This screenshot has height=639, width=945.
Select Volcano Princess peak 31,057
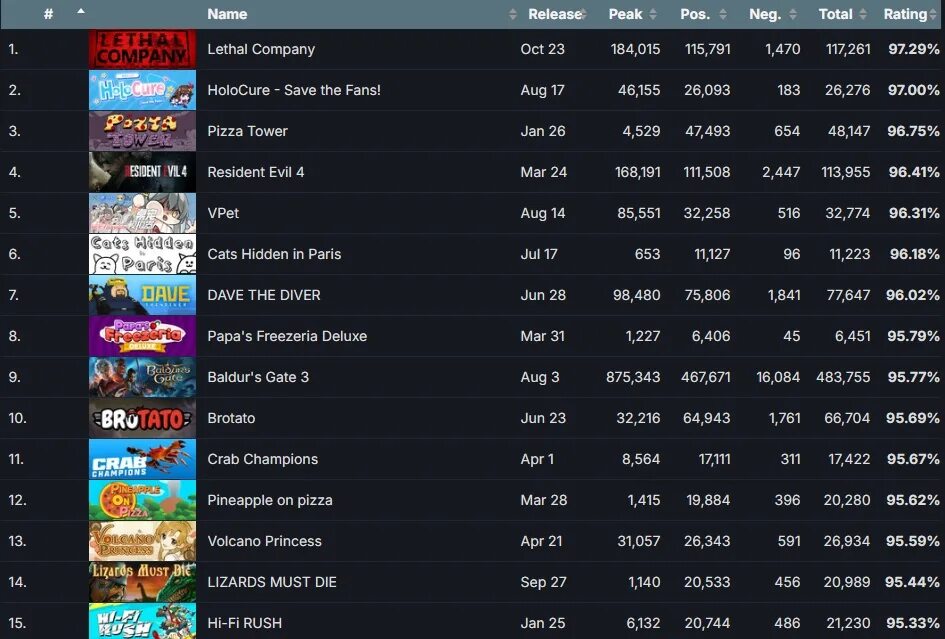click(638, 541)
